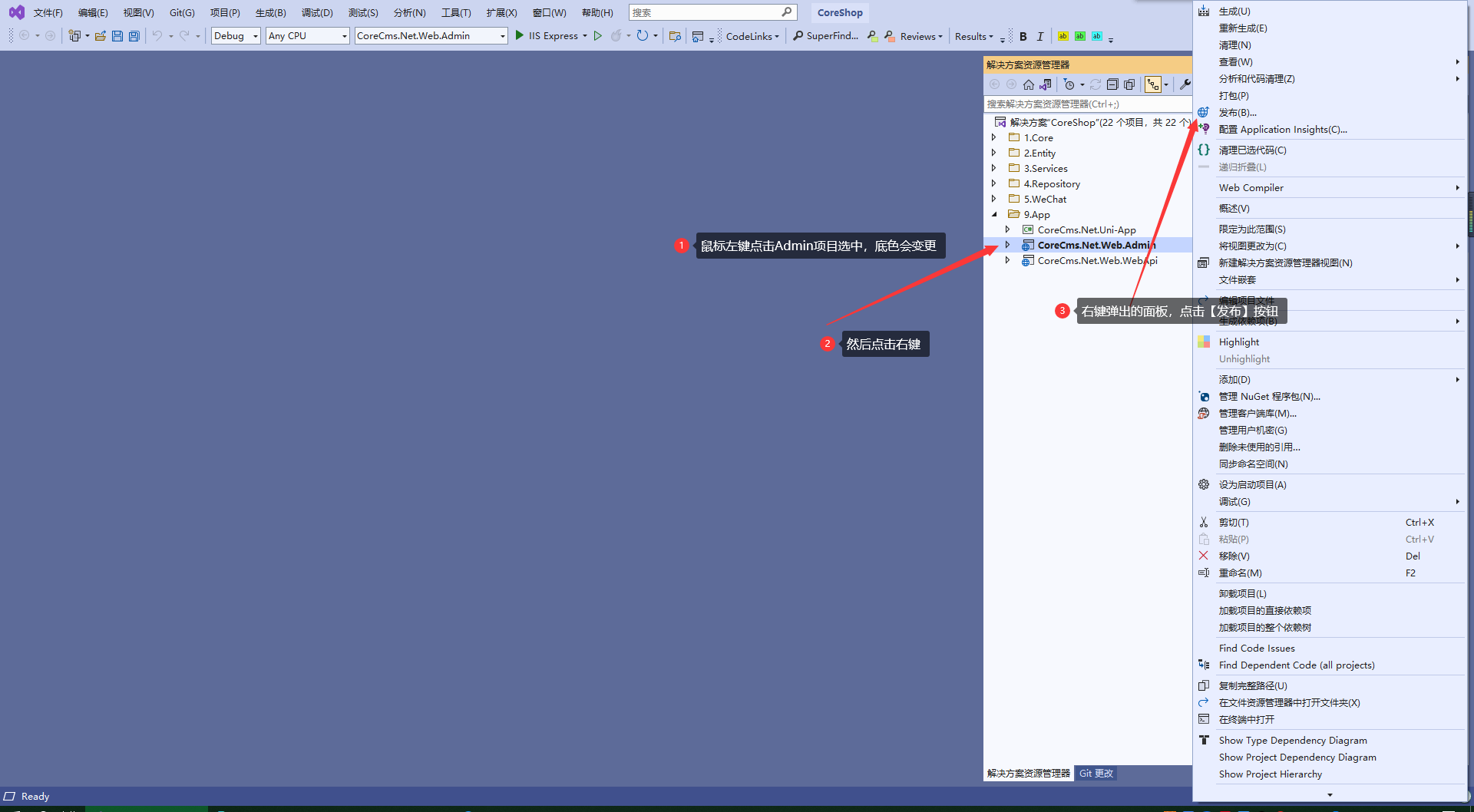Open the 生成(B) menu in menu bar
The image size is (1474, 812).
click(270, 13)
